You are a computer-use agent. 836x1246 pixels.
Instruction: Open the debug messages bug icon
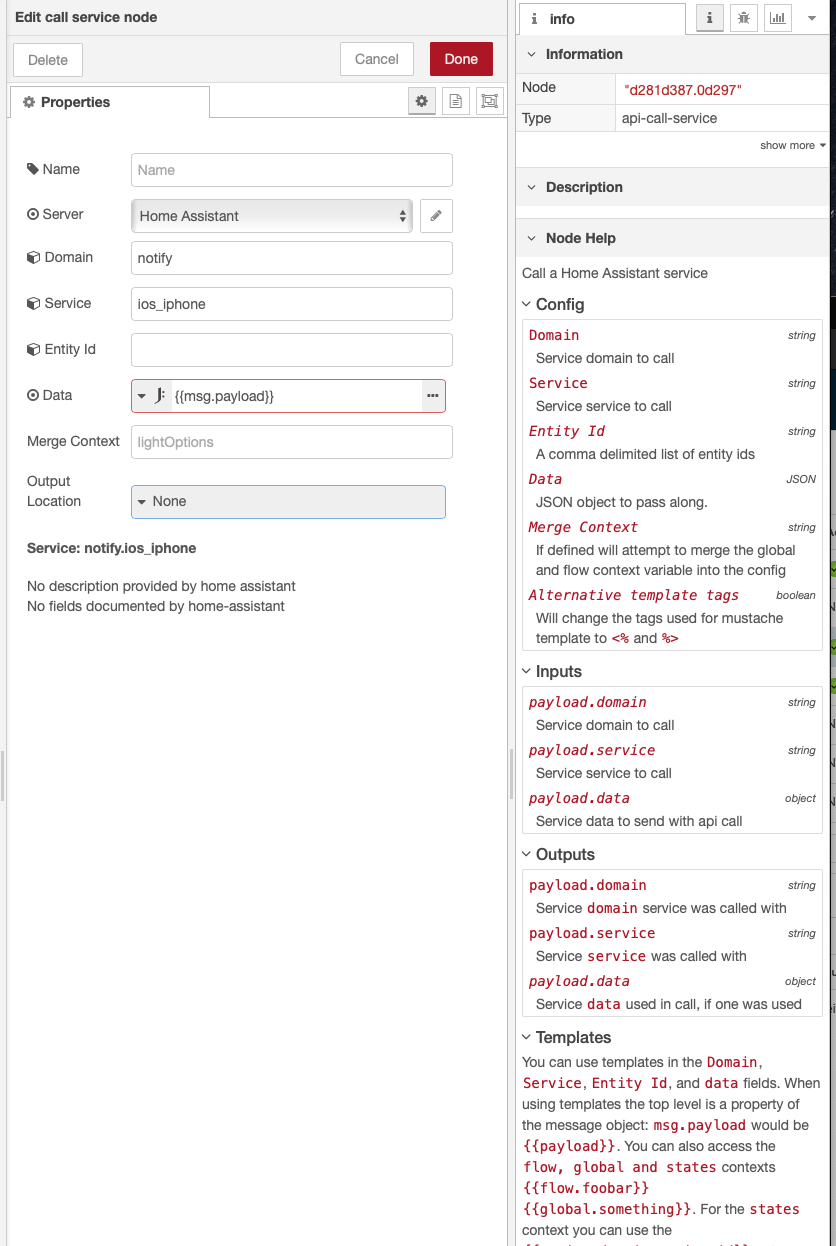coord(743,19)
